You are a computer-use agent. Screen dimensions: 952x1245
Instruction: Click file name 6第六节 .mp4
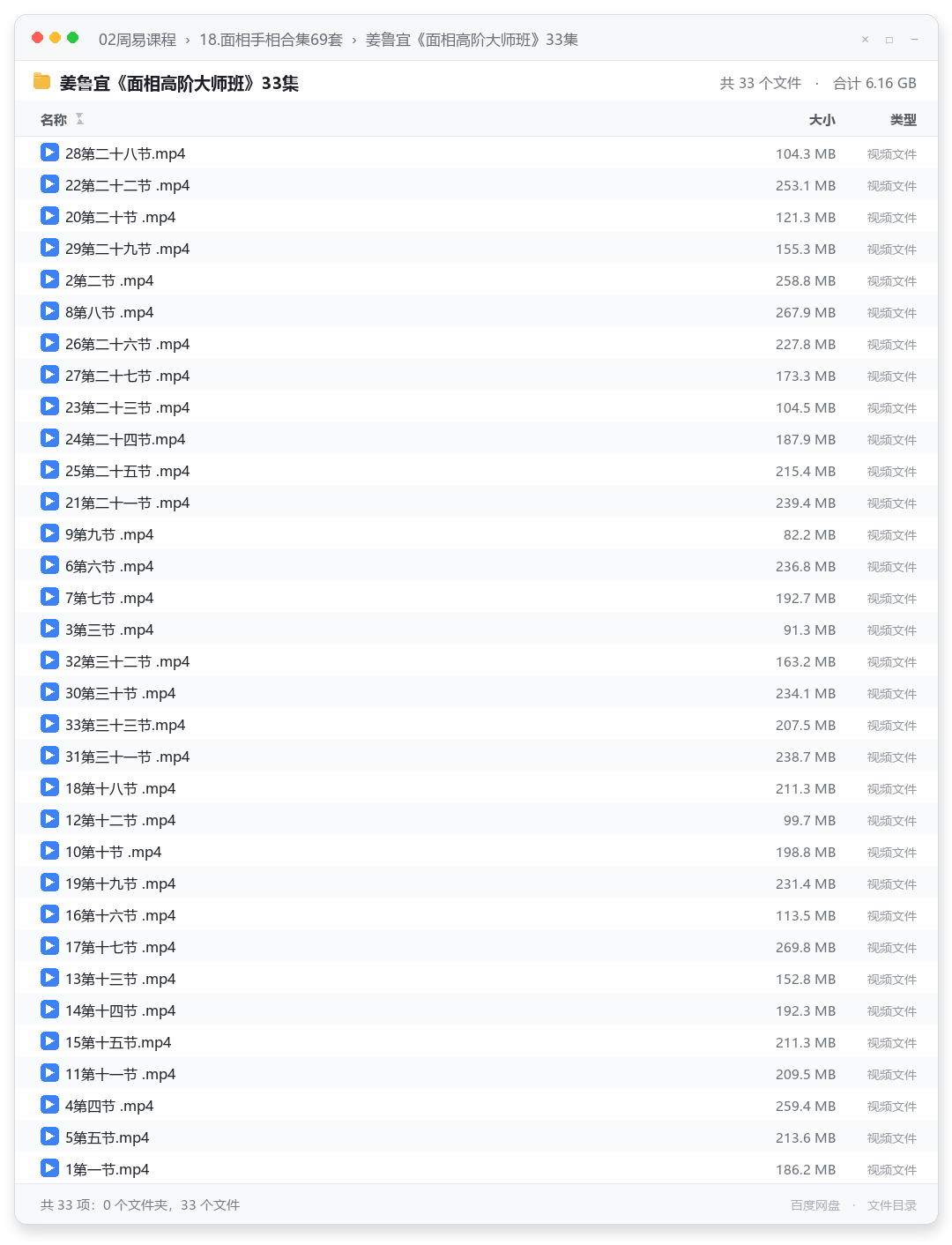pos(109,566)
